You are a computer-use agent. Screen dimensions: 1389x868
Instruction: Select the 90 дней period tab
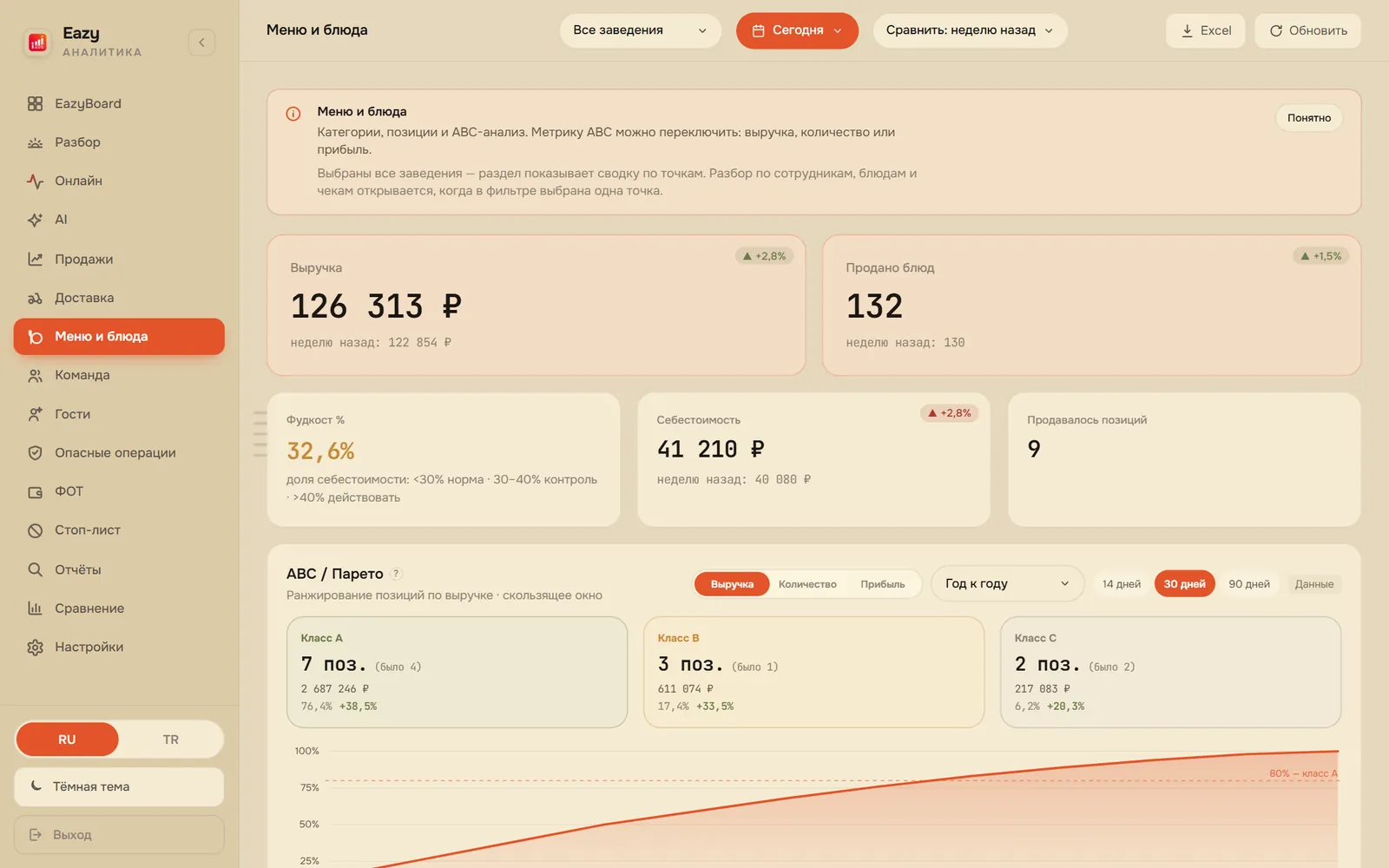tap(1249, 584)
